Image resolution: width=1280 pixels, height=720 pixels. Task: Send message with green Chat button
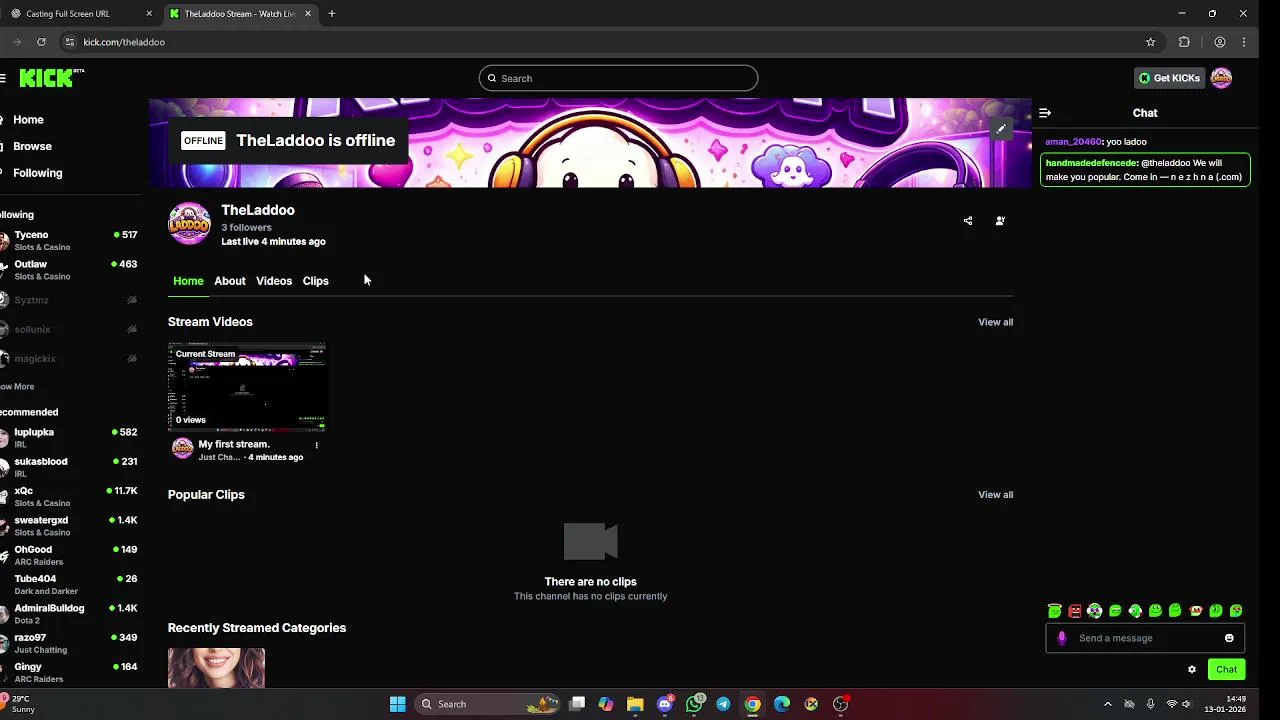1226,670
